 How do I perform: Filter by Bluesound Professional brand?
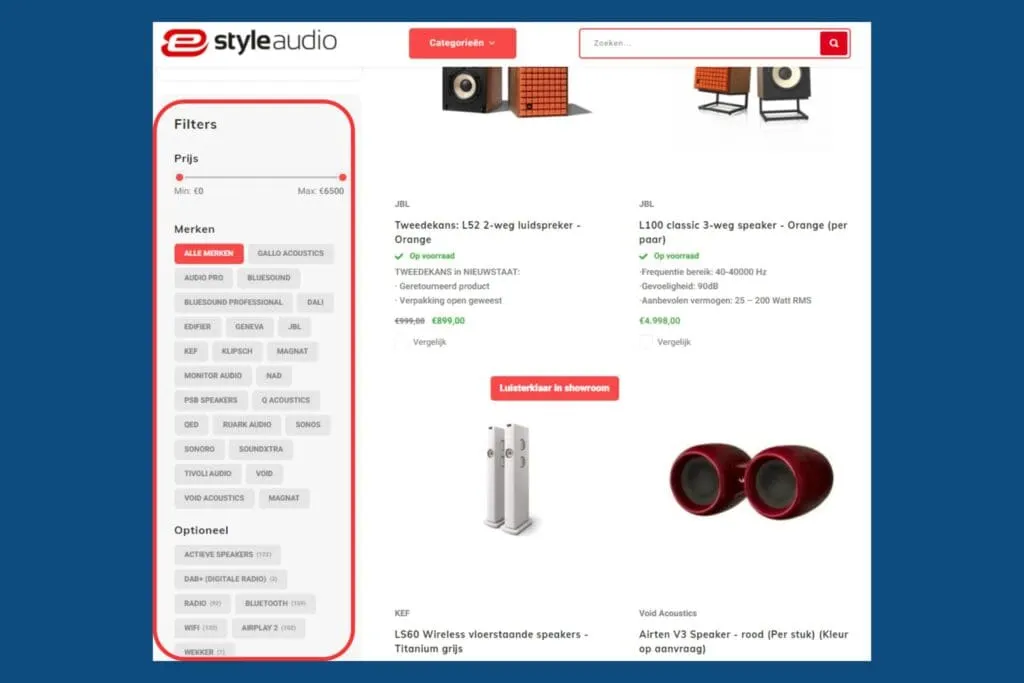pyautogui.click(x=233, y=302)
